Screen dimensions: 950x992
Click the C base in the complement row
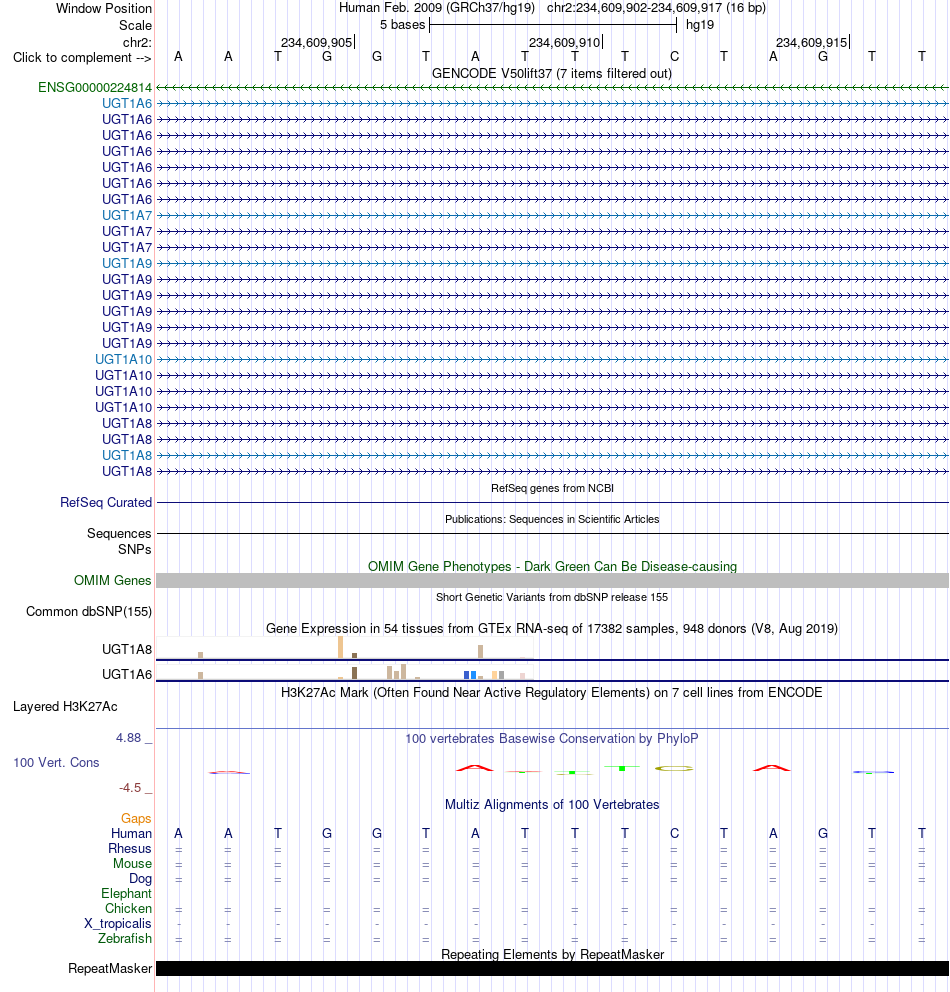coord(674,56)
